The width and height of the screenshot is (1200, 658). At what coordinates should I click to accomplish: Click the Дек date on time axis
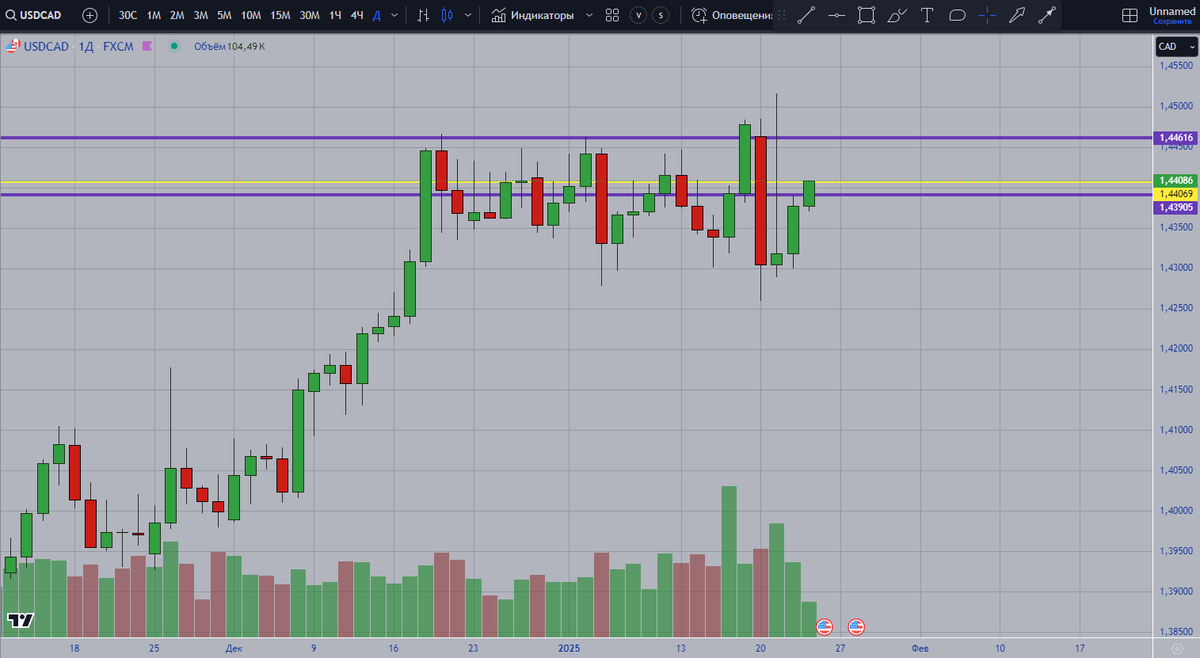coord(233,648)
